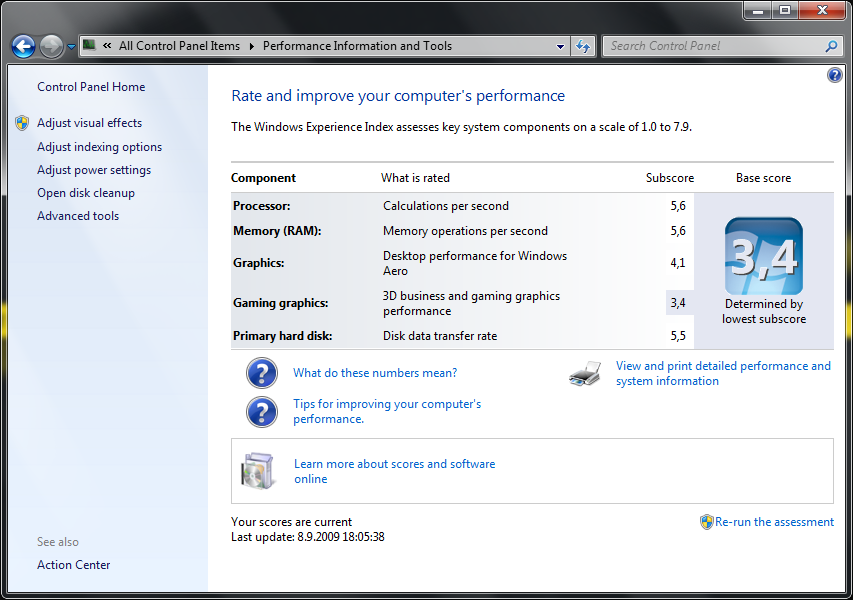Open the Action Center link
This screenshot has width=853, height=600.
pos(73,564)
